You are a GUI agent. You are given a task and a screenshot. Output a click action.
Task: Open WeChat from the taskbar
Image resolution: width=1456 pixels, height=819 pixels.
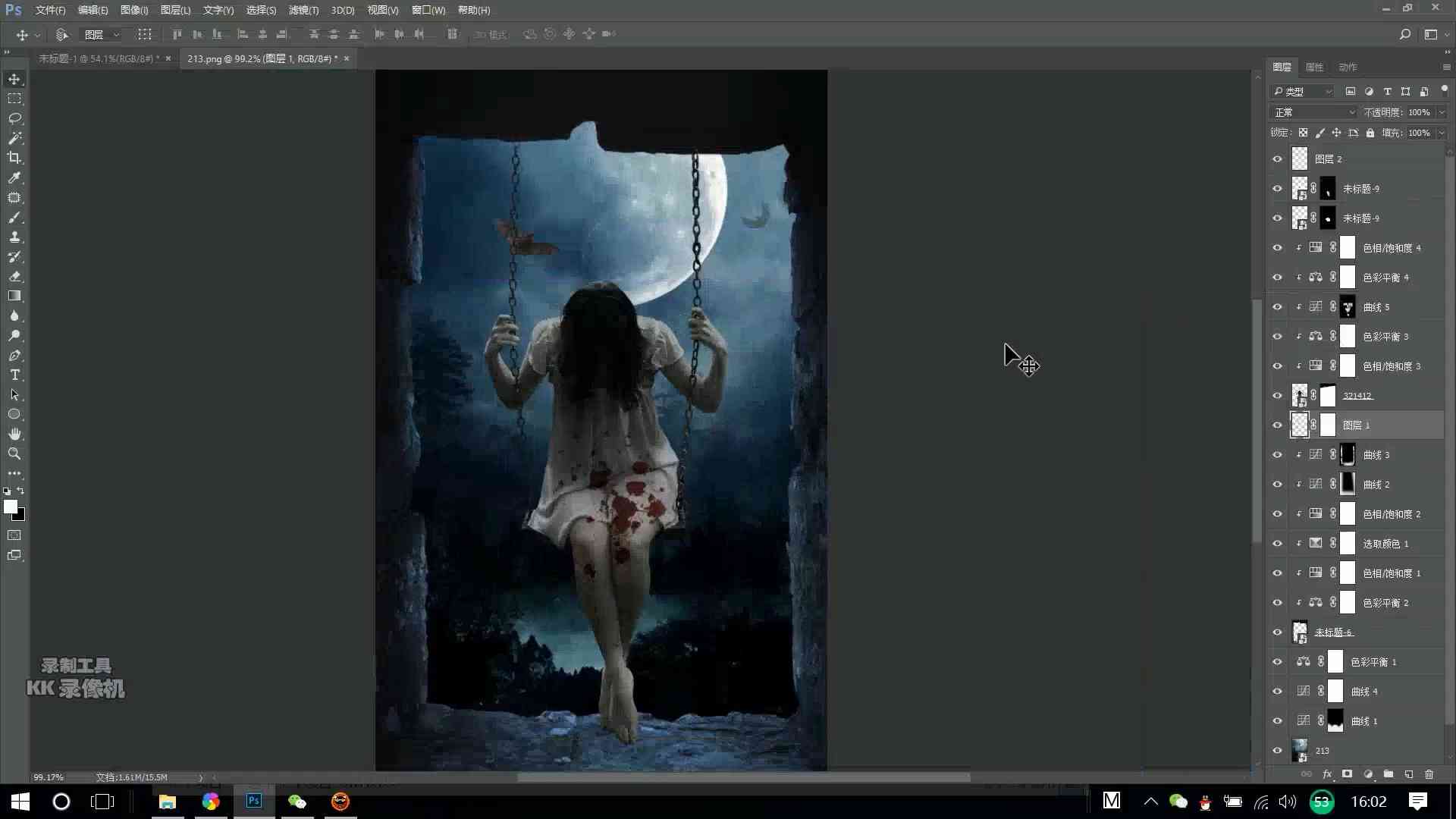(297, 801)
